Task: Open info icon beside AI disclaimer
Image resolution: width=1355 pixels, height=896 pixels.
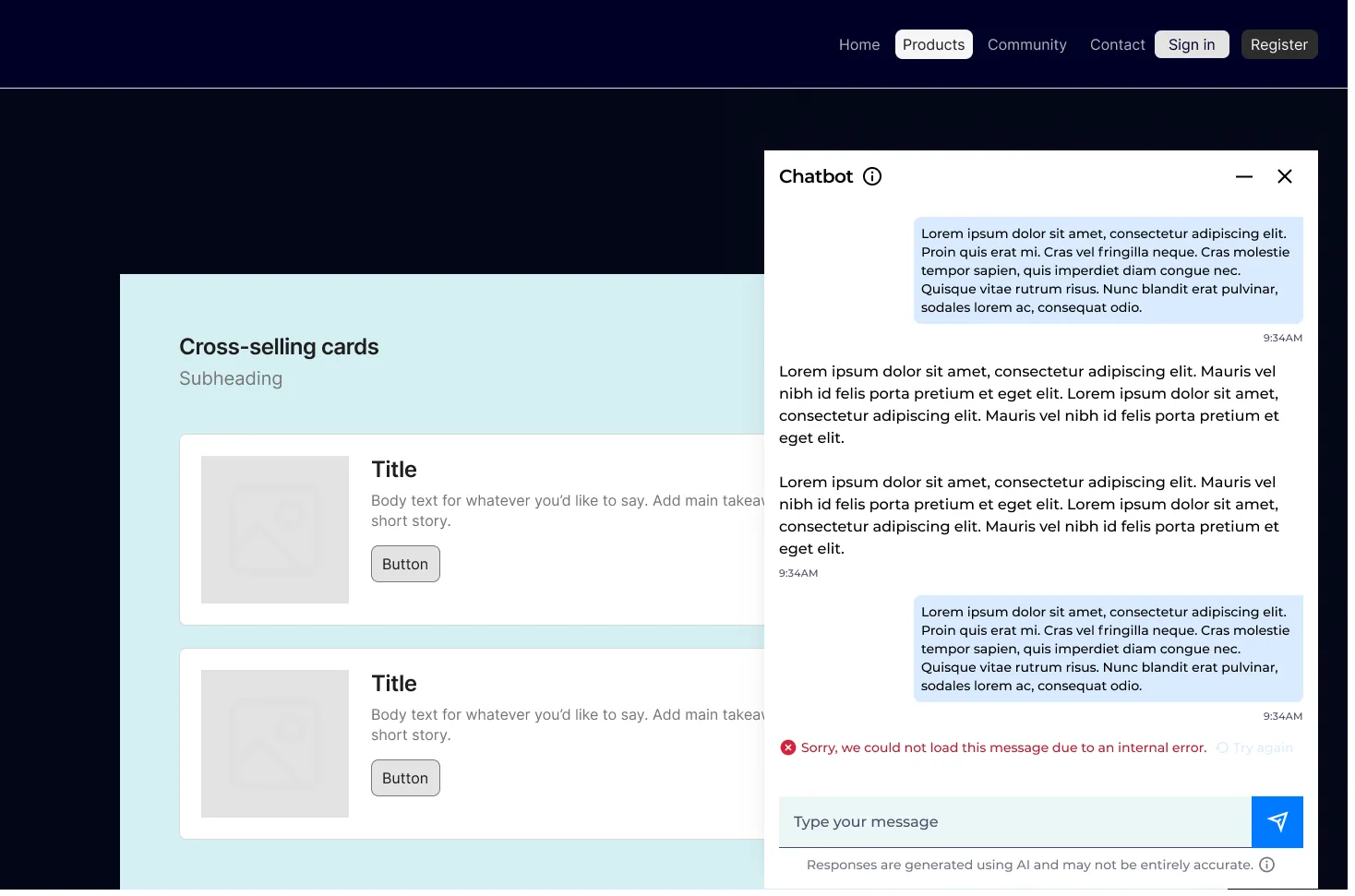Action: 1267,865
